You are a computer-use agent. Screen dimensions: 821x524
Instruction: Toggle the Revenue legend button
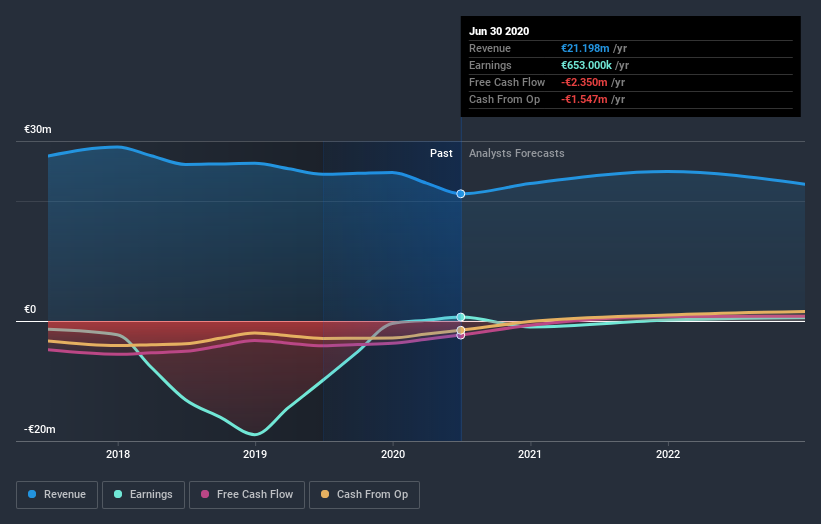tap(57, 495)
